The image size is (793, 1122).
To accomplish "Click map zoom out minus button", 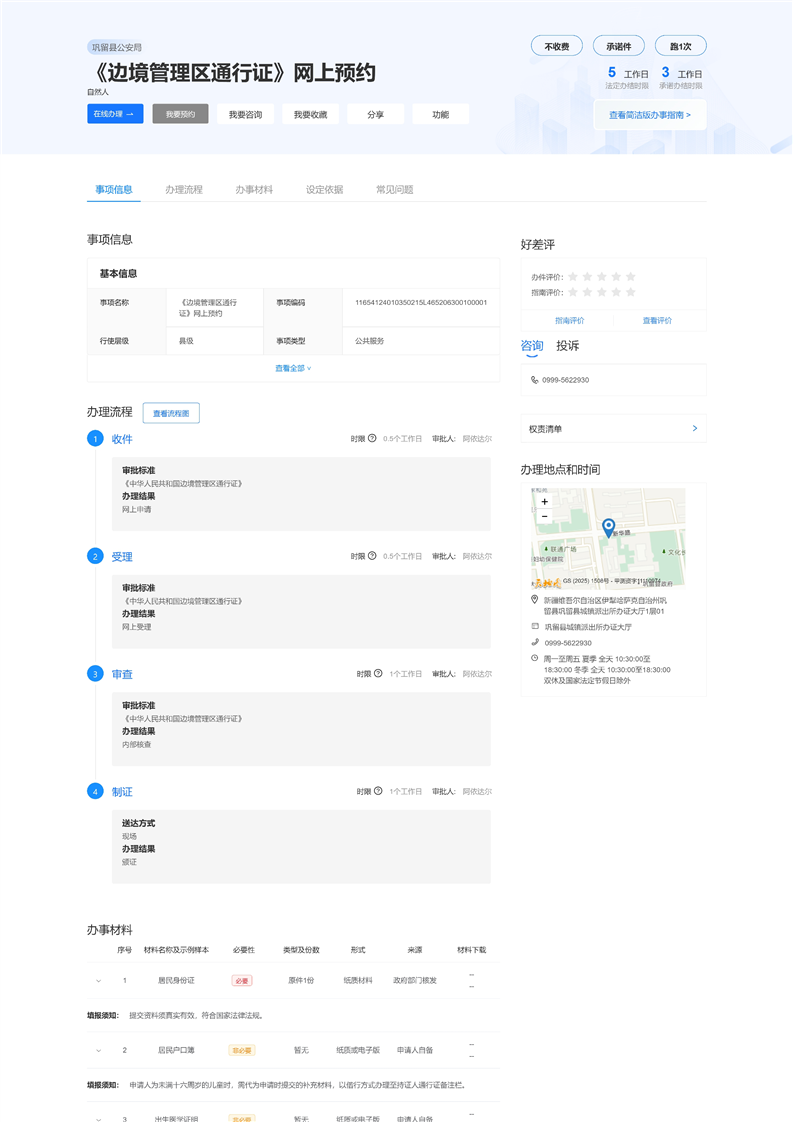I will coord(544,516).
